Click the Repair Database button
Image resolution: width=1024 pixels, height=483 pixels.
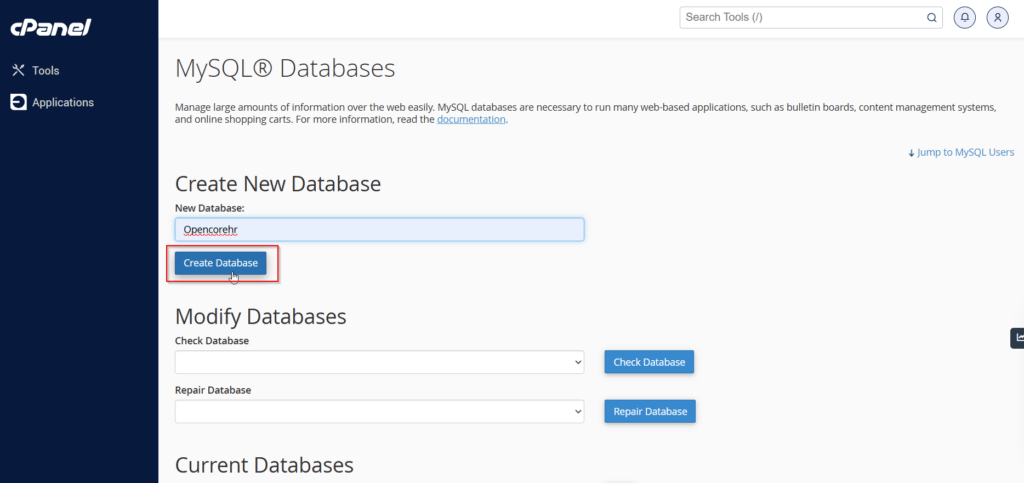tap(650, 411)
